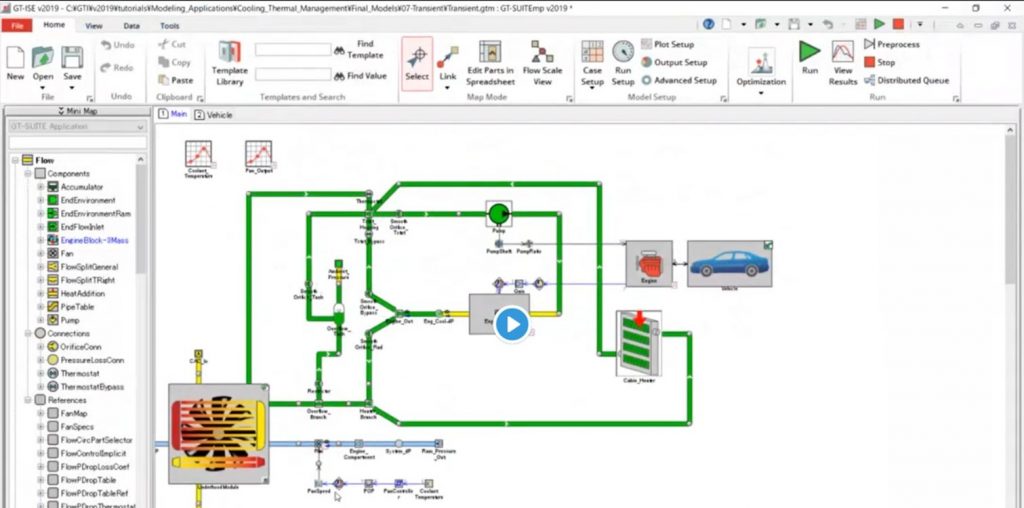Open Edit Parts in Spreadsheet

(x=490, y=63)
